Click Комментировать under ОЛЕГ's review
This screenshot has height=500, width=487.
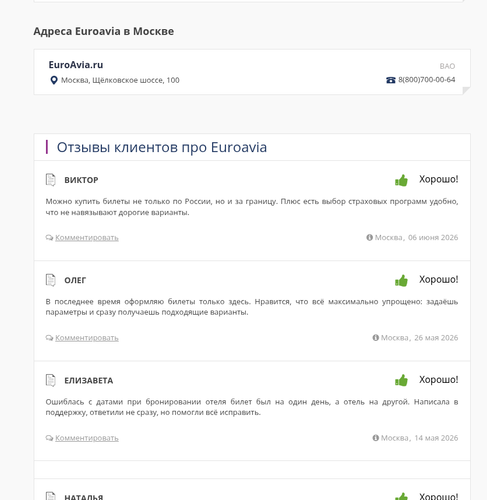pos(87,338)
